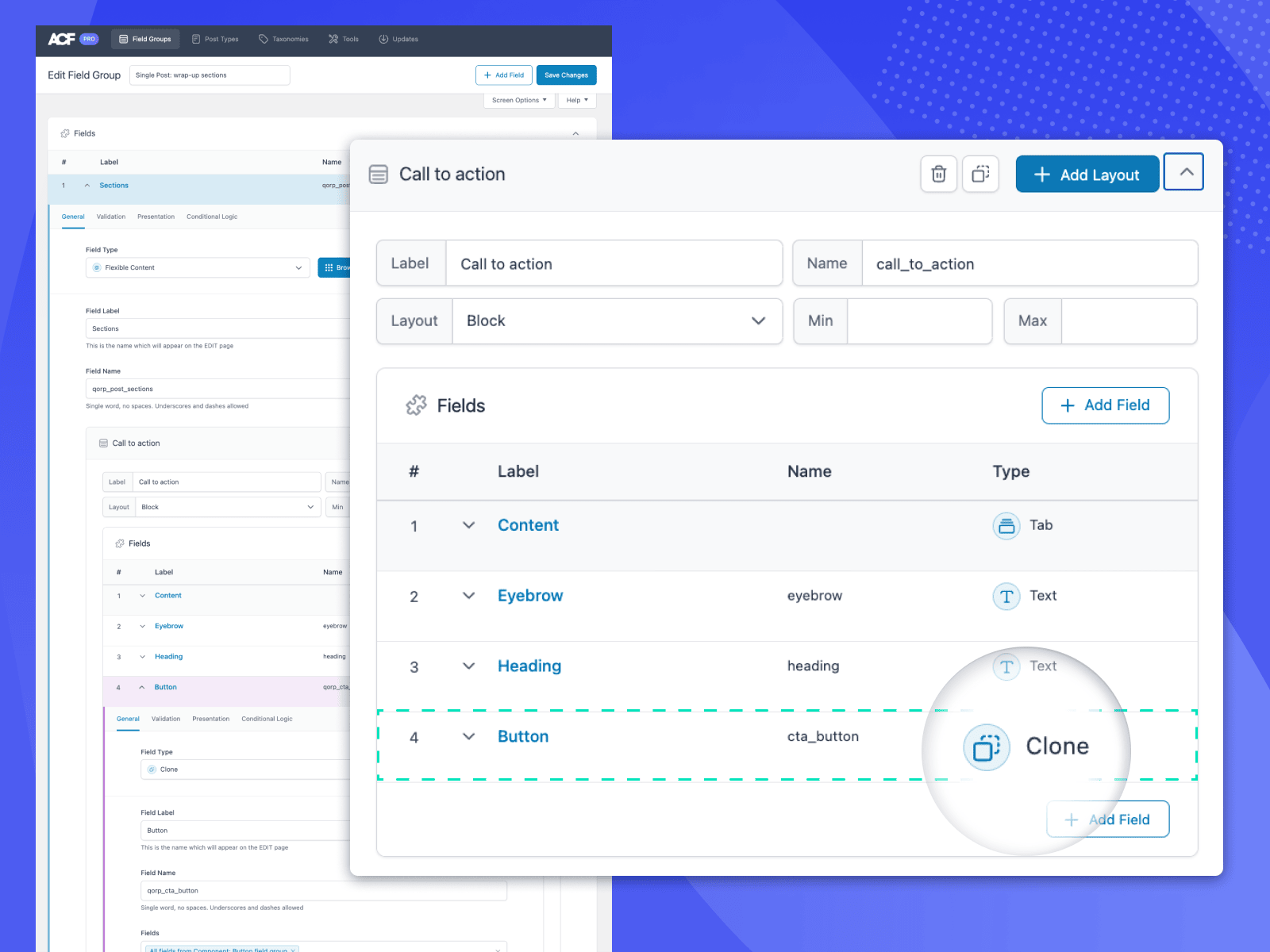Image resolution: width=1270 pixels, height=952 pixels.
Task: Collapse the Call to action layout panel
Action: pyautogui.click(x=1186, y=172)
